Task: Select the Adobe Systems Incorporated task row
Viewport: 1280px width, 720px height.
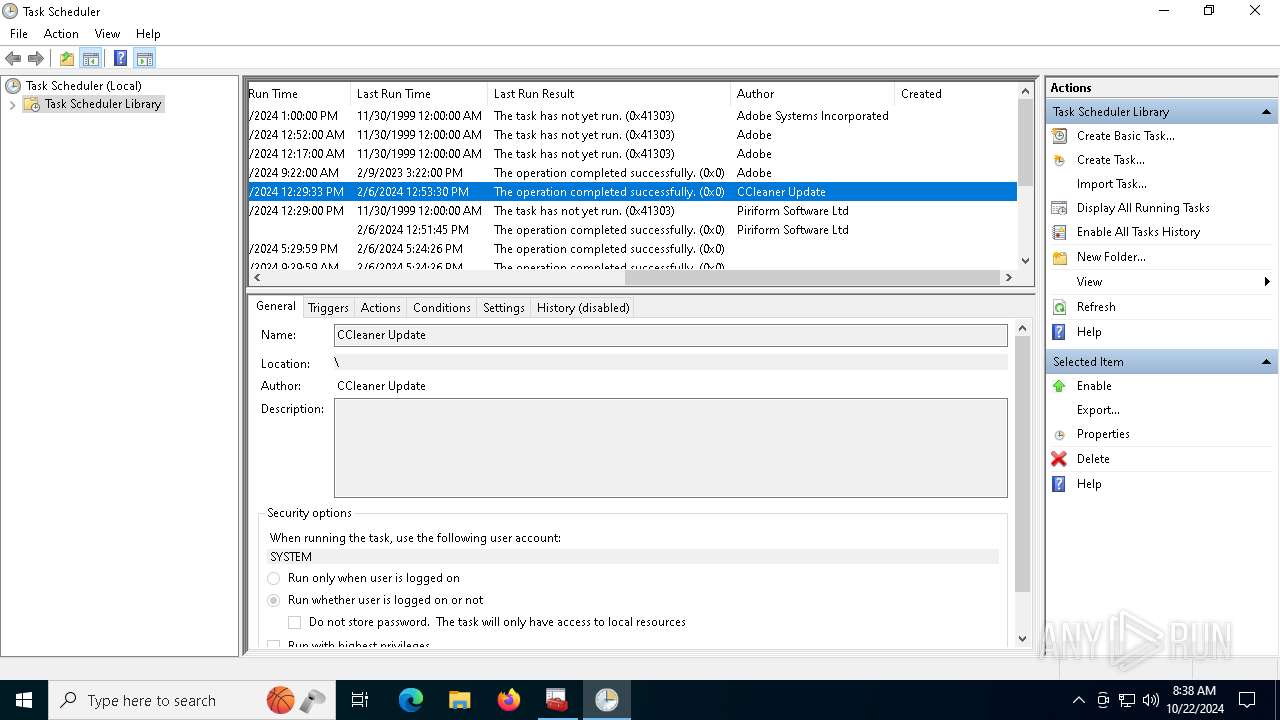Action: [632, 116]
